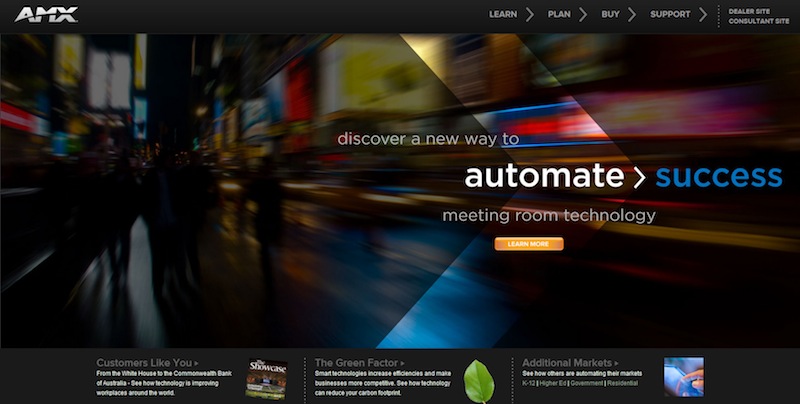Select the Residential market link
The height and width of the screenshot is (404, 800).
[x=622, y=383]
